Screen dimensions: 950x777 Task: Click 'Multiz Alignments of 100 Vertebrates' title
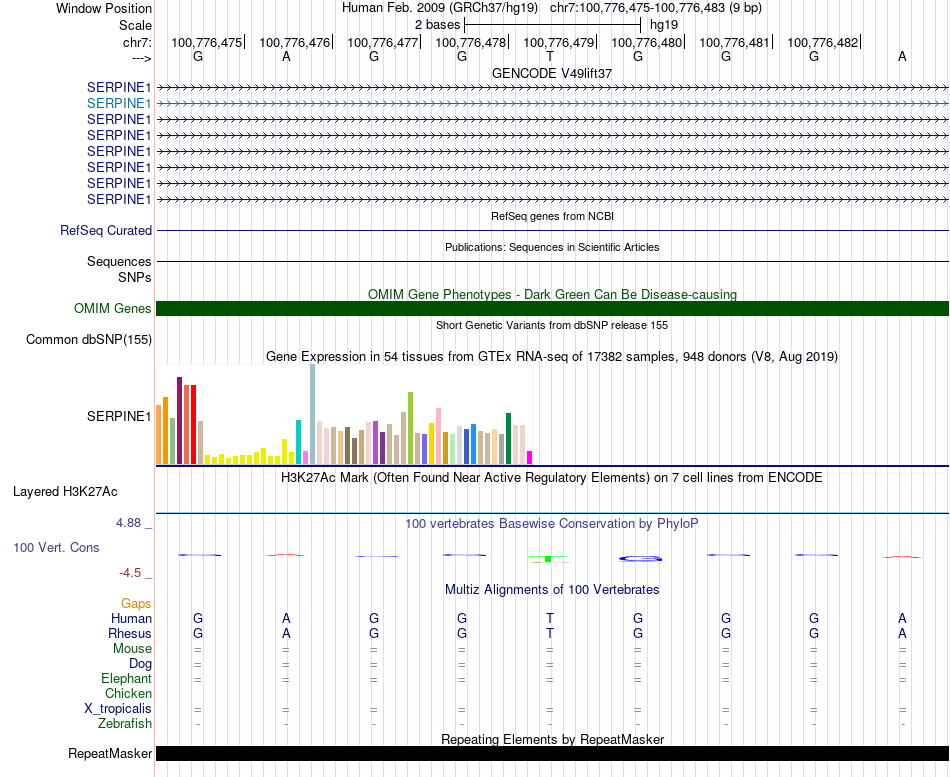click(552, 590)
